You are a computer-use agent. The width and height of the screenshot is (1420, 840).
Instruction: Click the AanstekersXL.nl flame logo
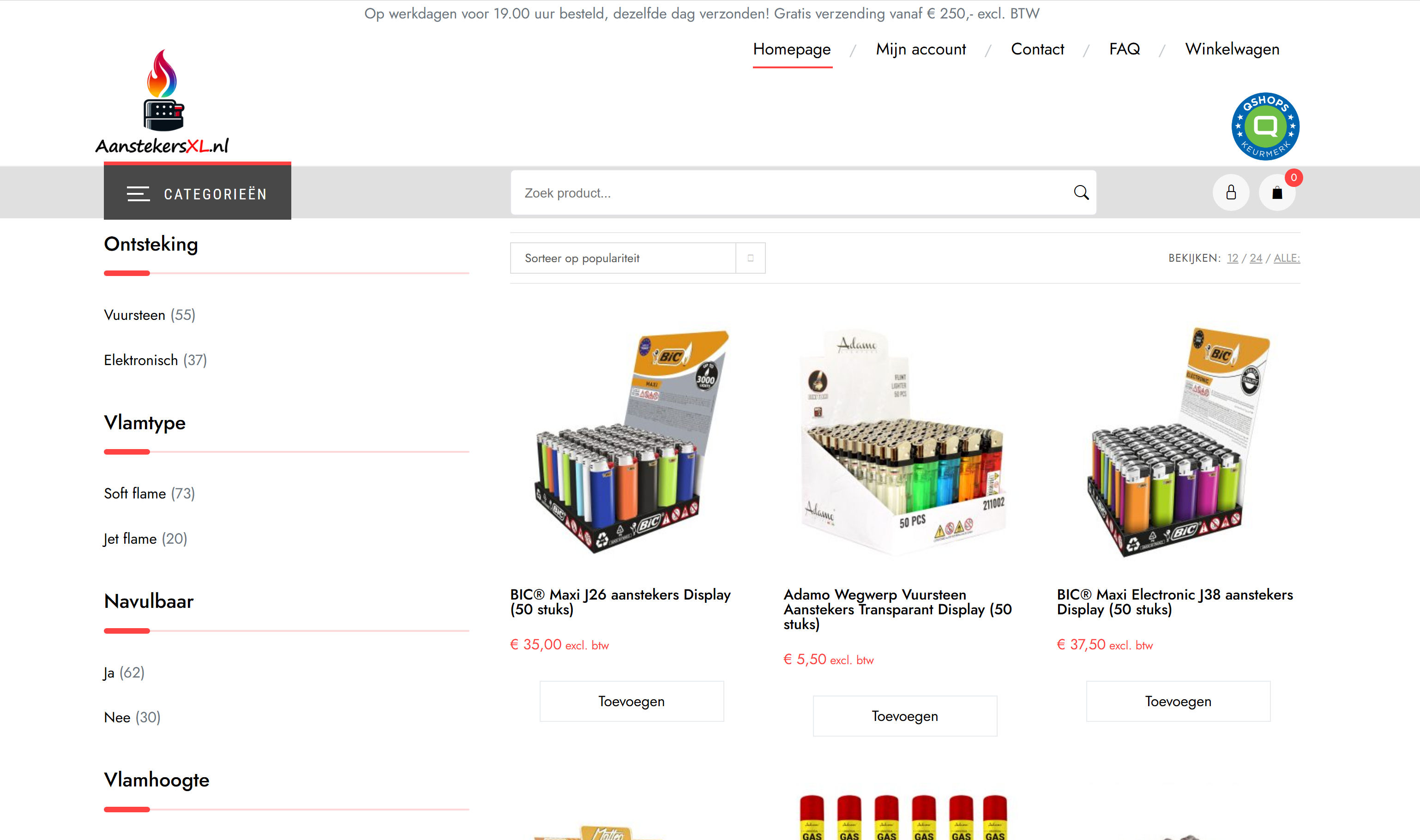pyautogui.click(x=163, y=102)
